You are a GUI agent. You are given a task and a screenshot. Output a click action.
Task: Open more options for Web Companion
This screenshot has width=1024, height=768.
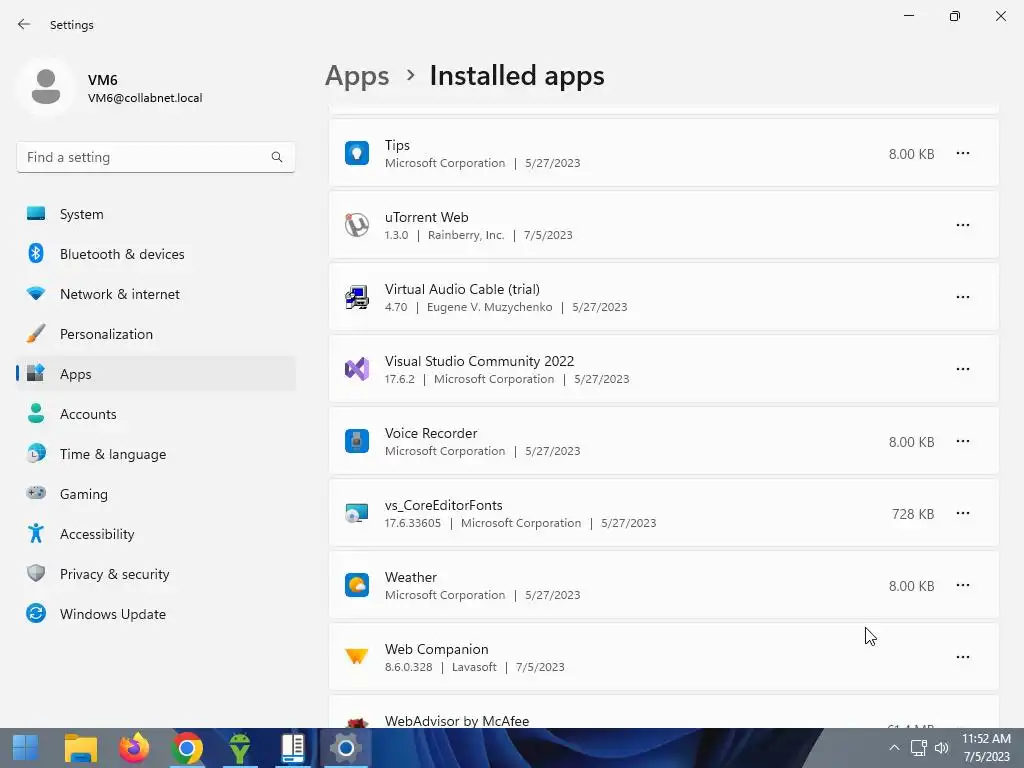pos(963,657)
